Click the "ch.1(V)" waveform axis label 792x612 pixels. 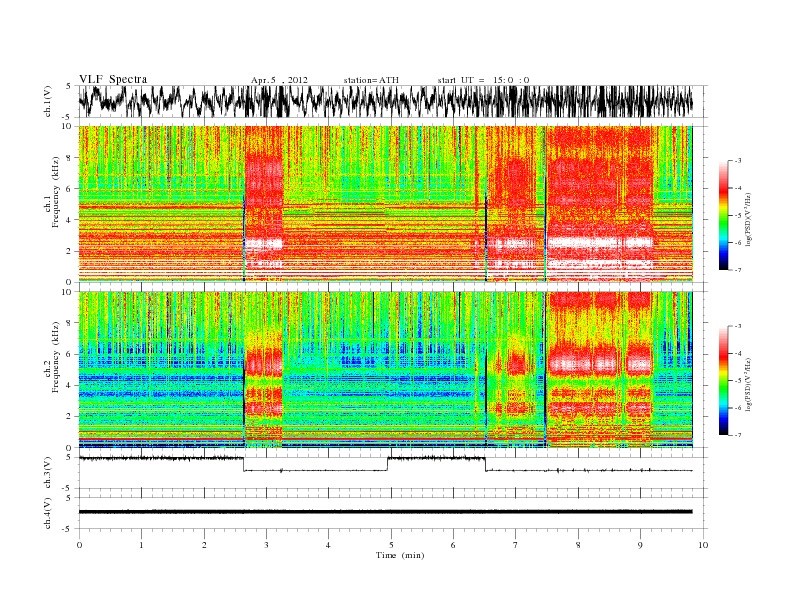[47, 101]
